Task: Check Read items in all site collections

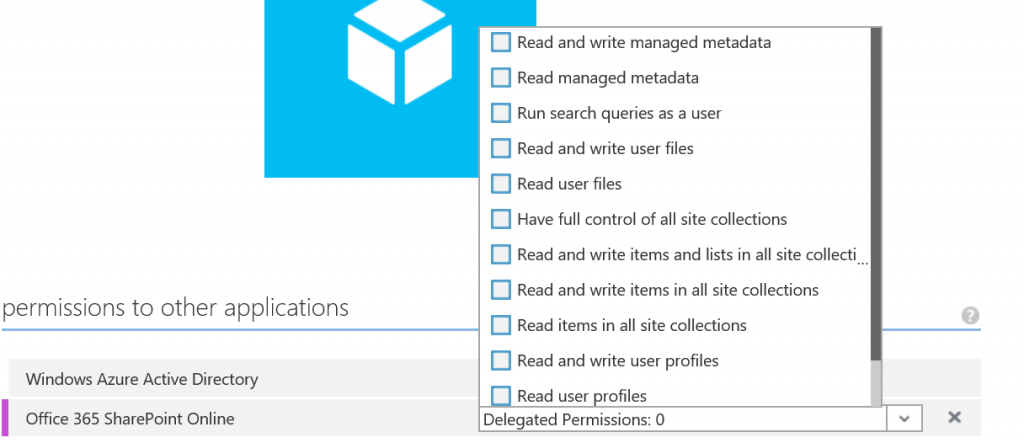Action: click(x=501, y=325)
